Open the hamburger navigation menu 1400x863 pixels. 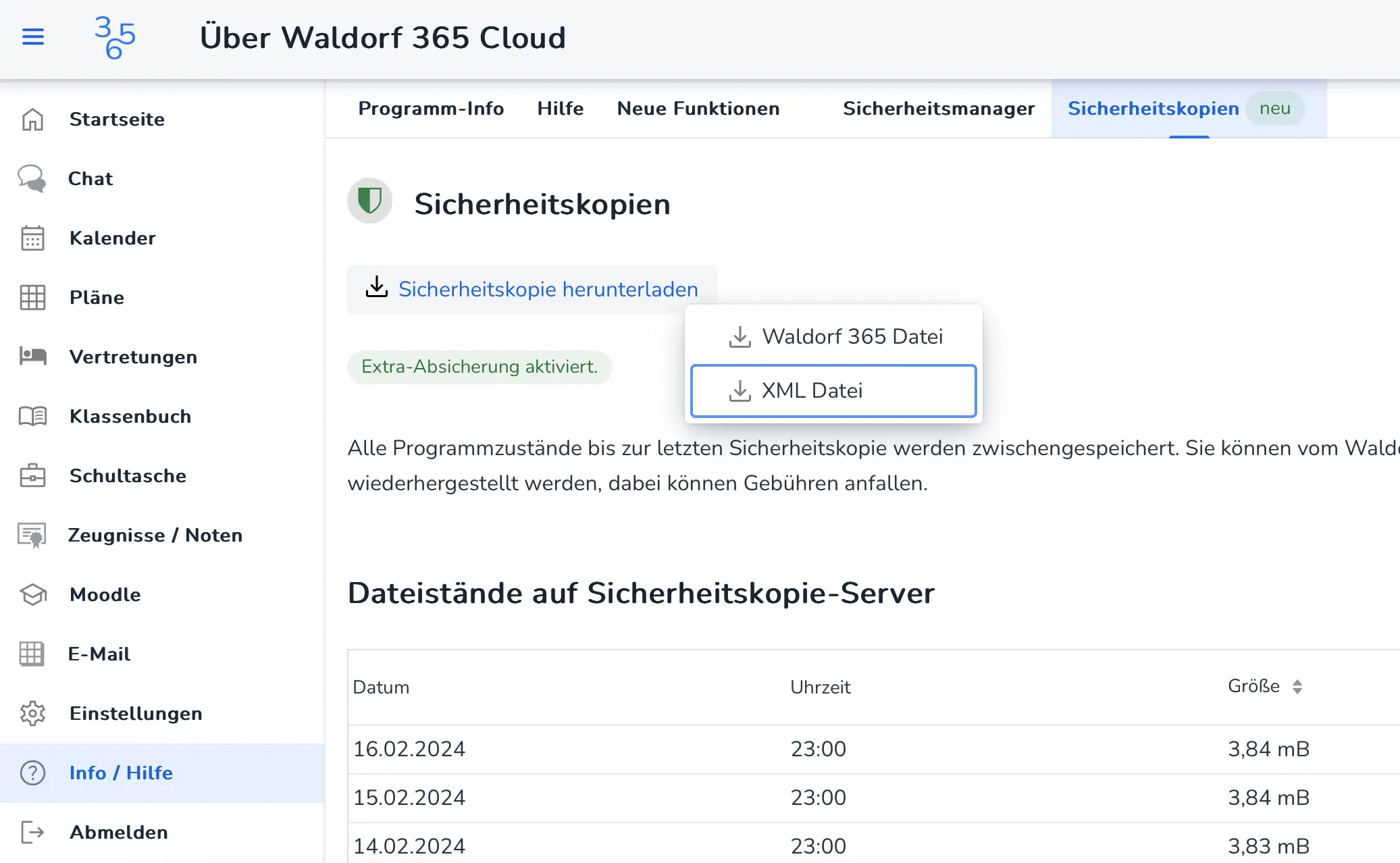(33, 36)
